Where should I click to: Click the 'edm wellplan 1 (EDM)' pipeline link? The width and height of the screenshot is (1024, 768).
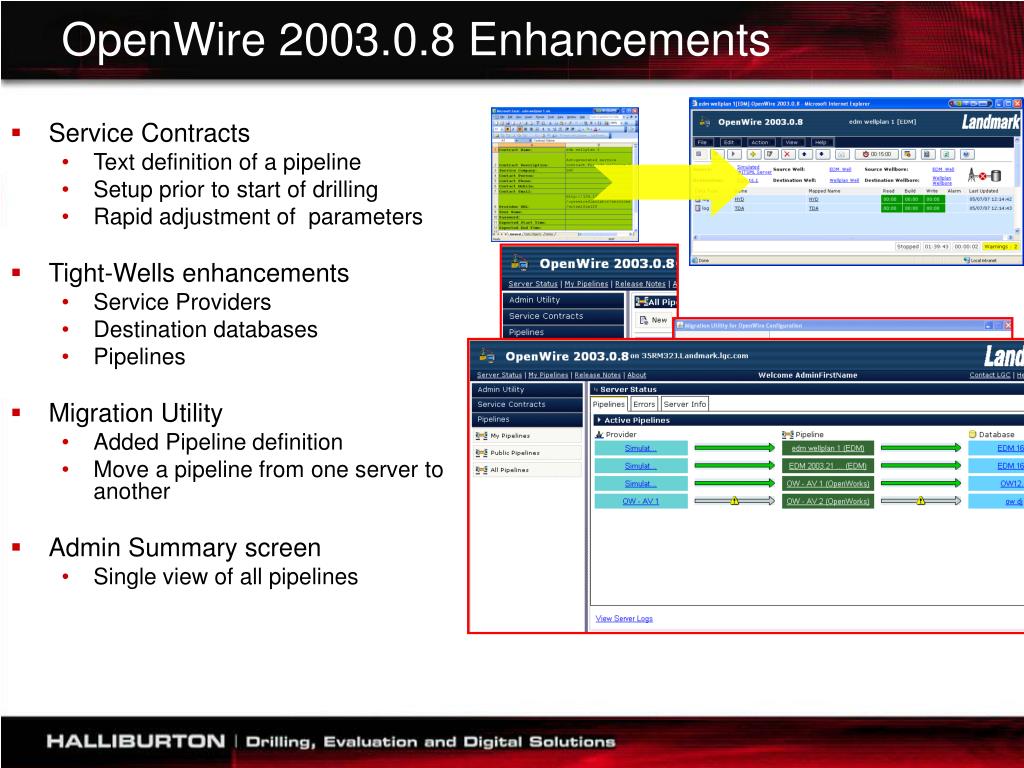tap(827, 448)
